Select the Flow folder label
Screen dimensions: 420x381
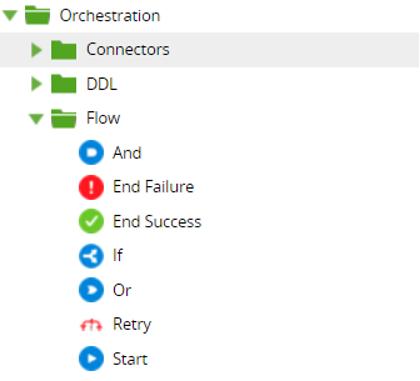103,118
